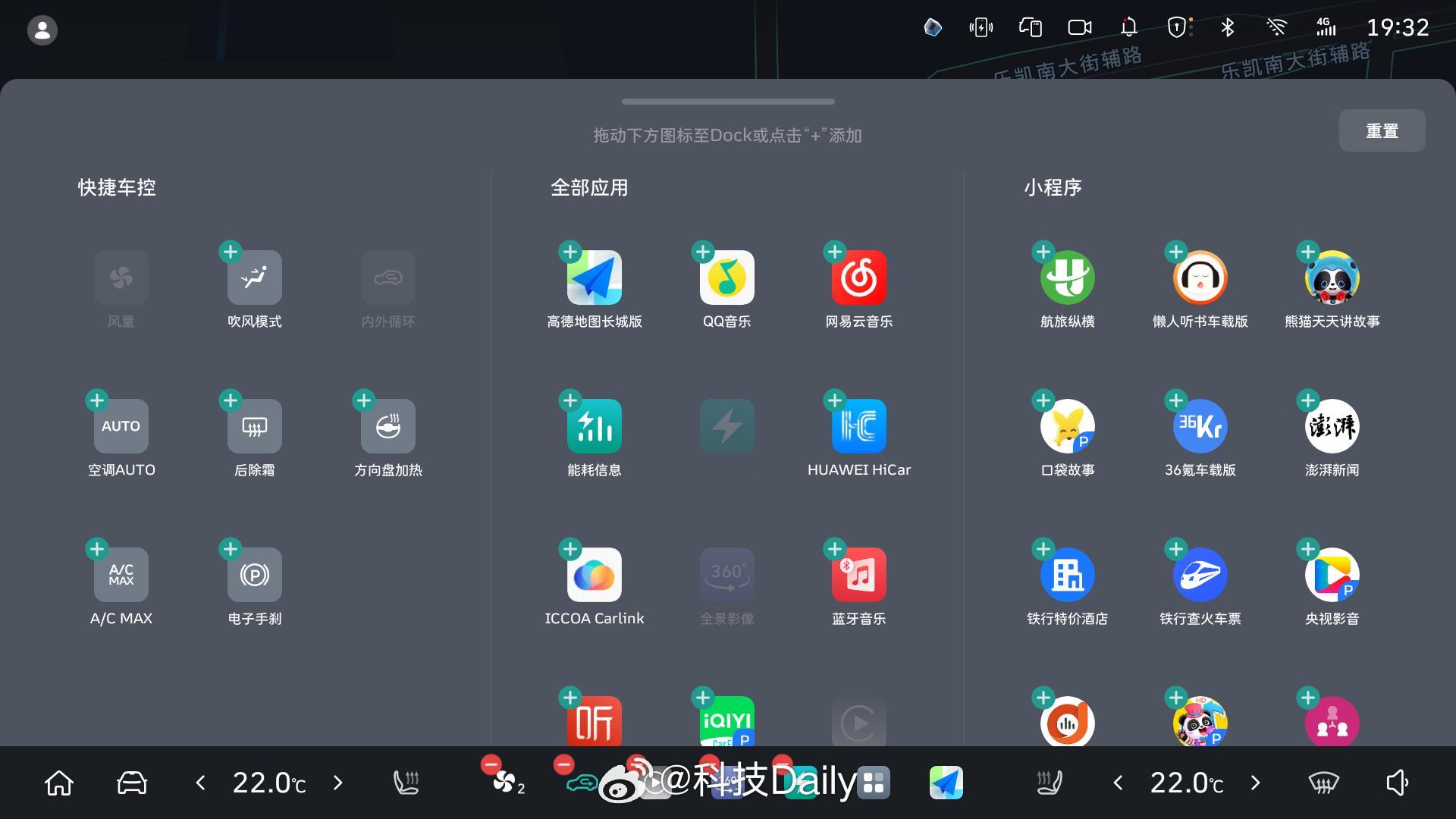Open the user profile avatar

point(42,30)
